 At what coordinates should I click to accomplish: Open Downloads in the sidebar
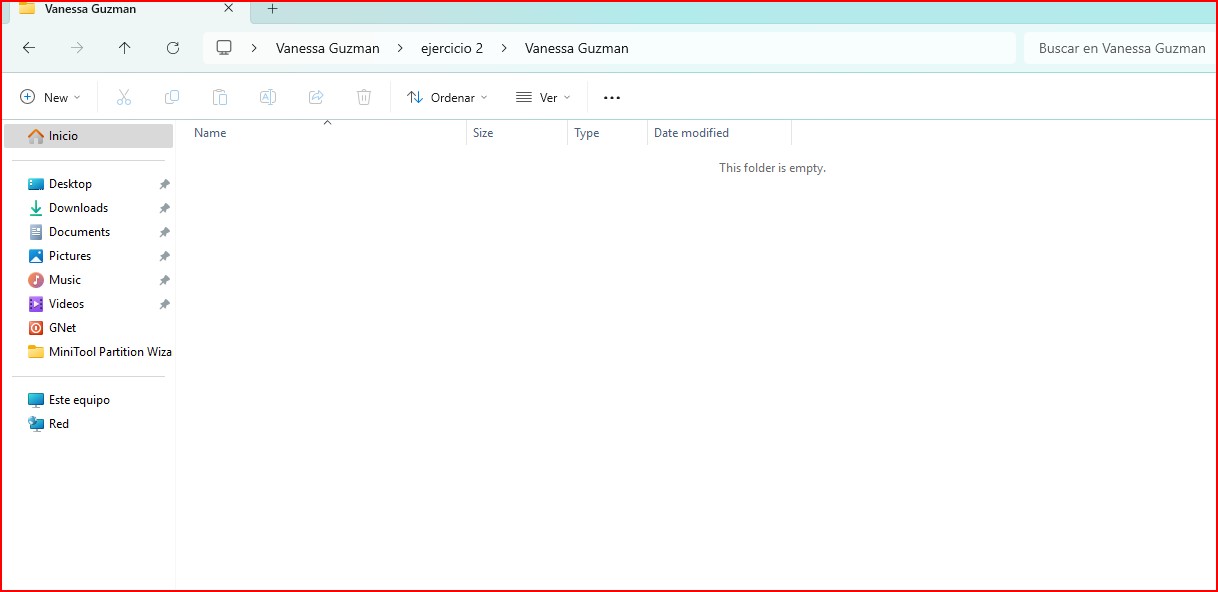tap(78, 208)
